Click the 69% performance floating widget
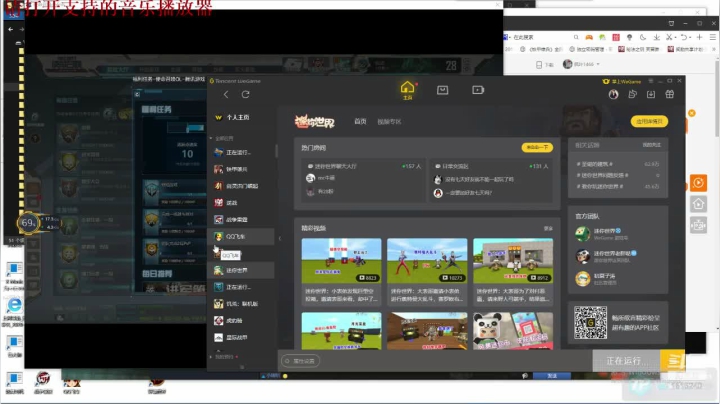This screenshot has width=720, height=404. pos(28,223)
